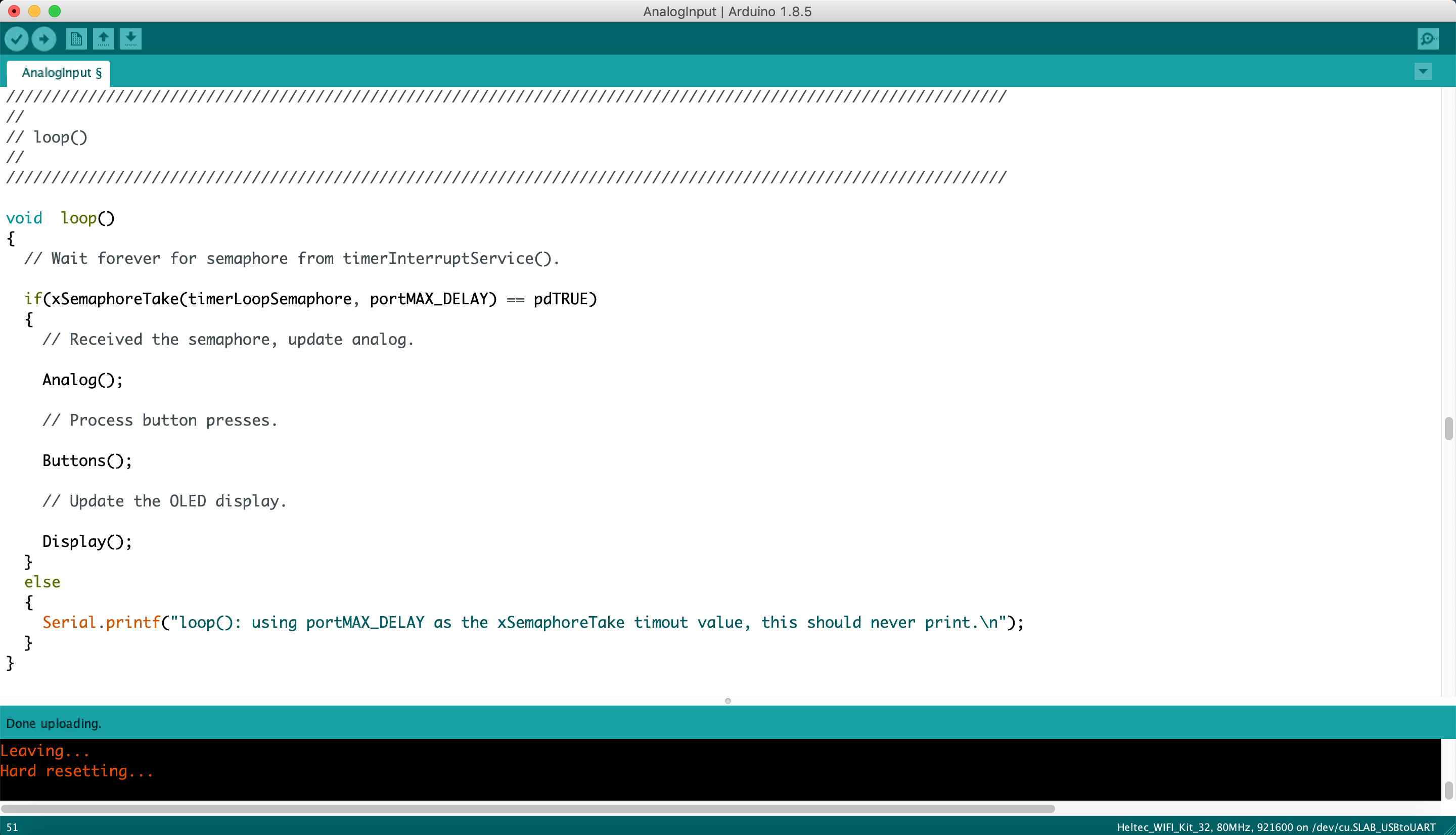Click 'portMAX_DELAY' in the if condition
The width and height of the screenshot is (1456, 835).
pos(428,299)
